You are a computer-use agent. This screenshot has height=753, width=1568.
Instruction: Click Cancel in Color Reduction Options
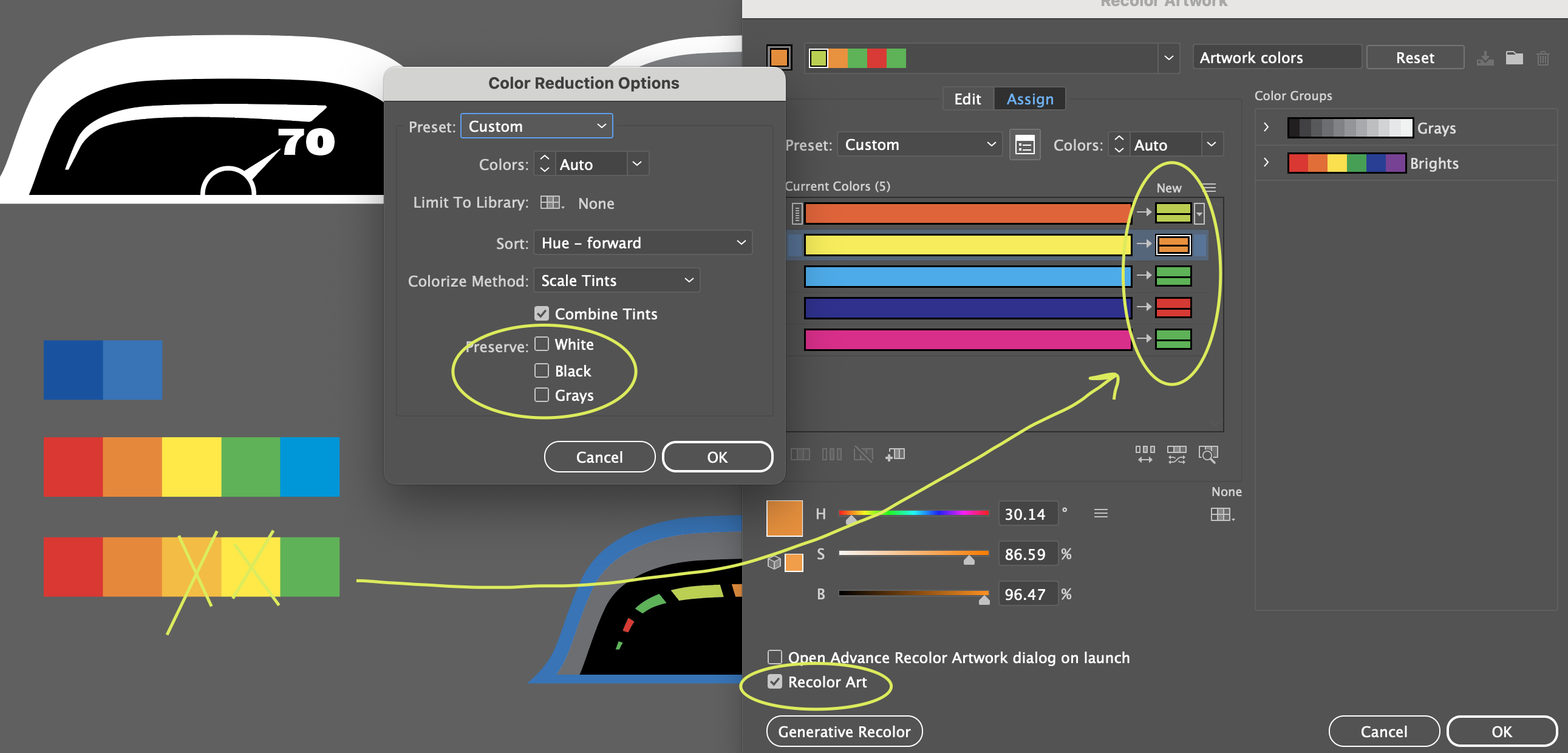(x=599, y=457)
